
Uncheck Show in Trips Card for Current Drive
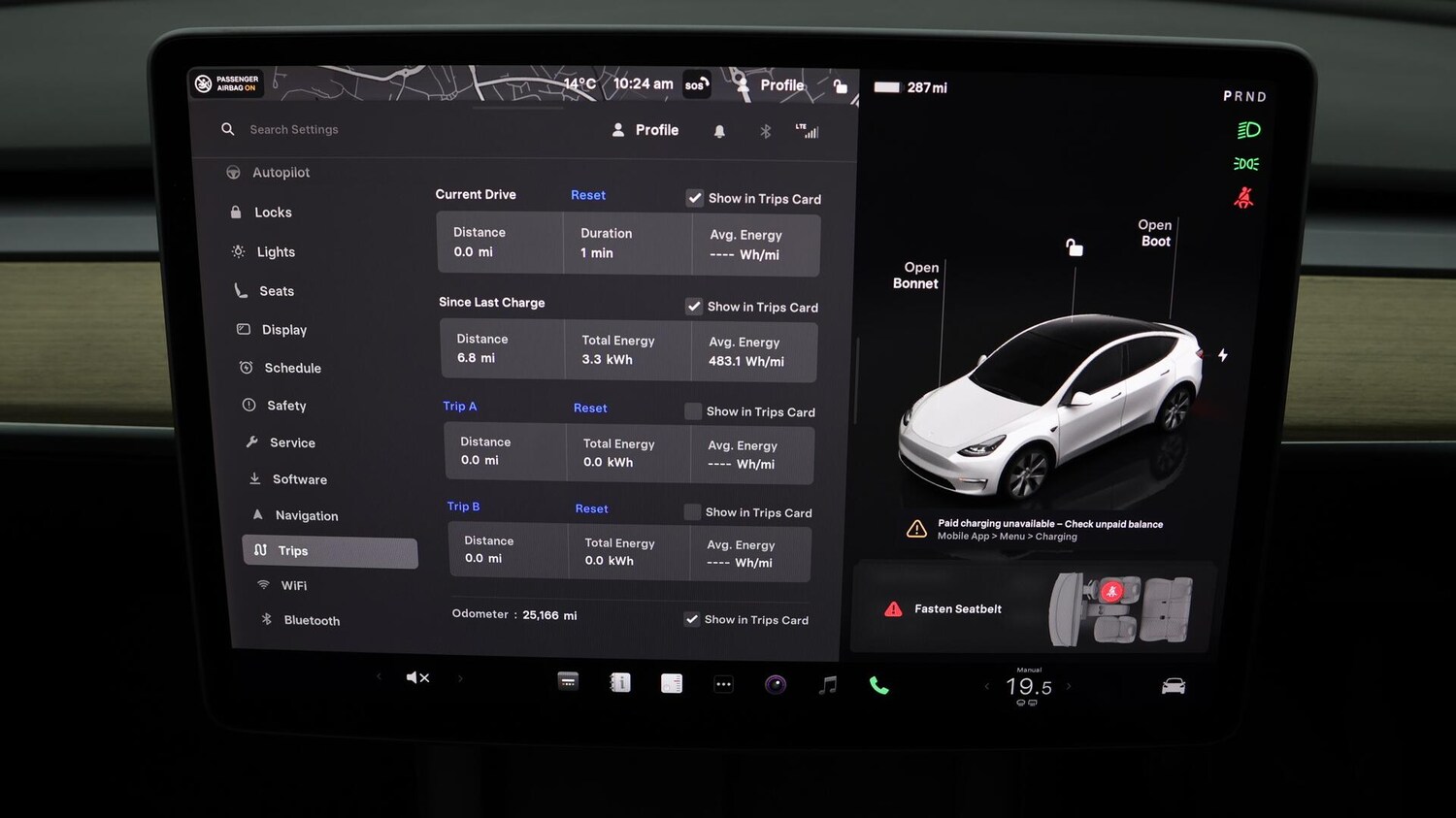coord(695,198)
